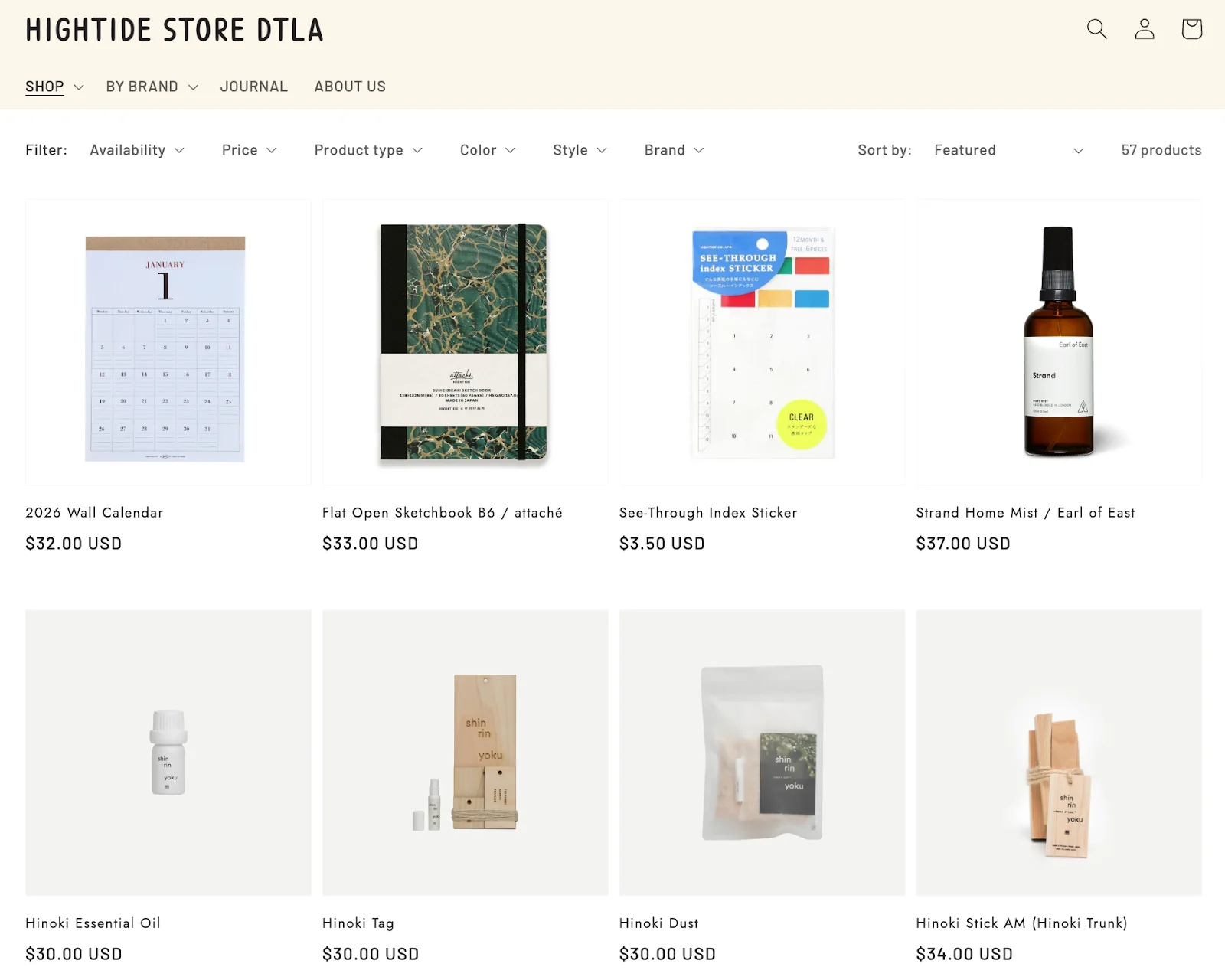Open the ABOUT US page

(349, 87)
